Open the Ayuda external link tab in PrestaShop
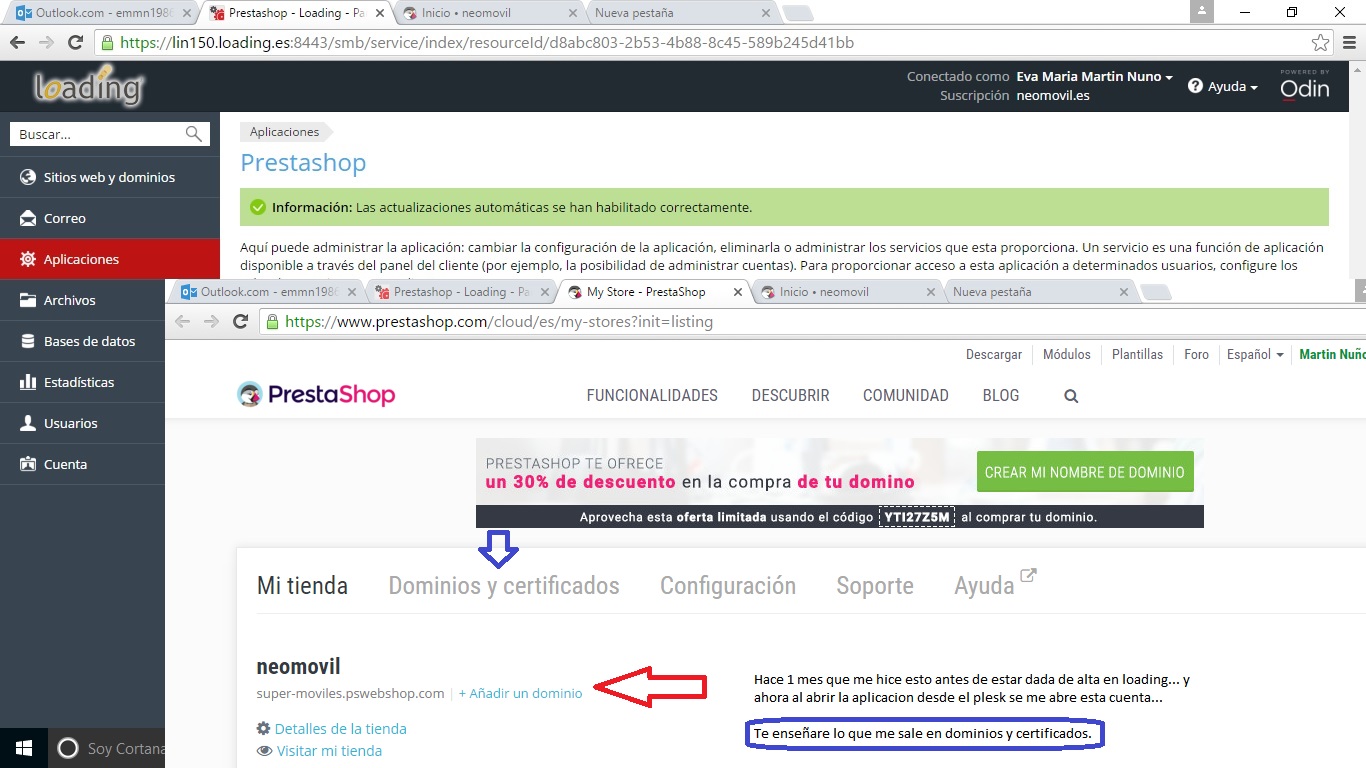The width and height of the screenshot is (1366, 768). pyautogui.click(x=995, y=584)
